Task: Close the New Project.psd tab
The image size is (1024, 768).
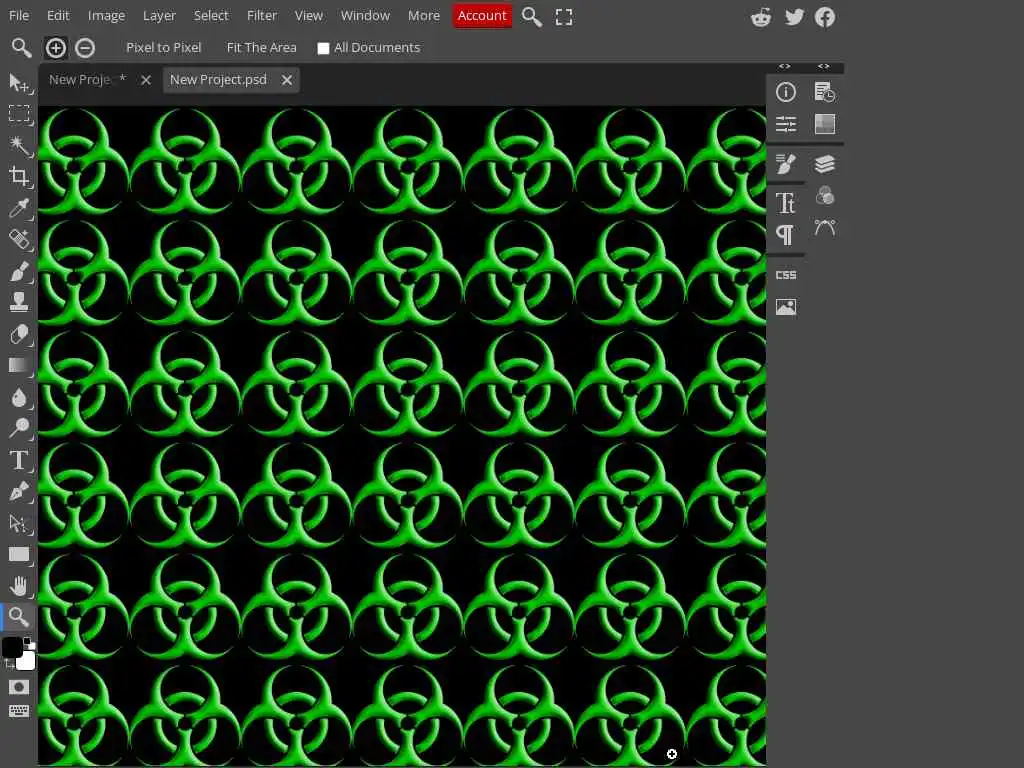Action: click(287, 80)
